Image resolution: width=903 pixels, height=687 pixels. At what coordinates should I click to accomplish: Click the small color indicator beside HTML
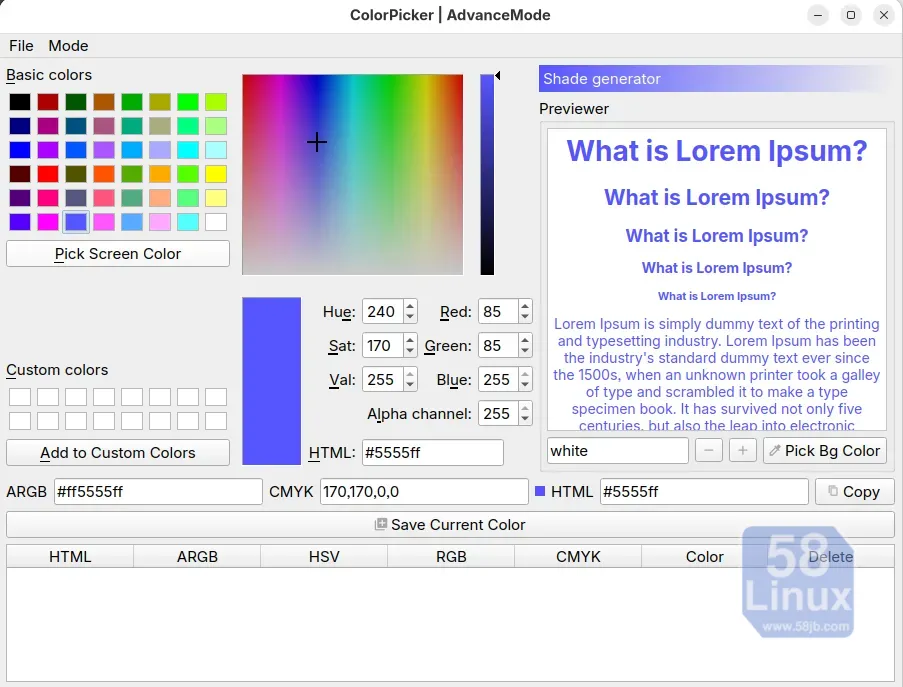540,491
